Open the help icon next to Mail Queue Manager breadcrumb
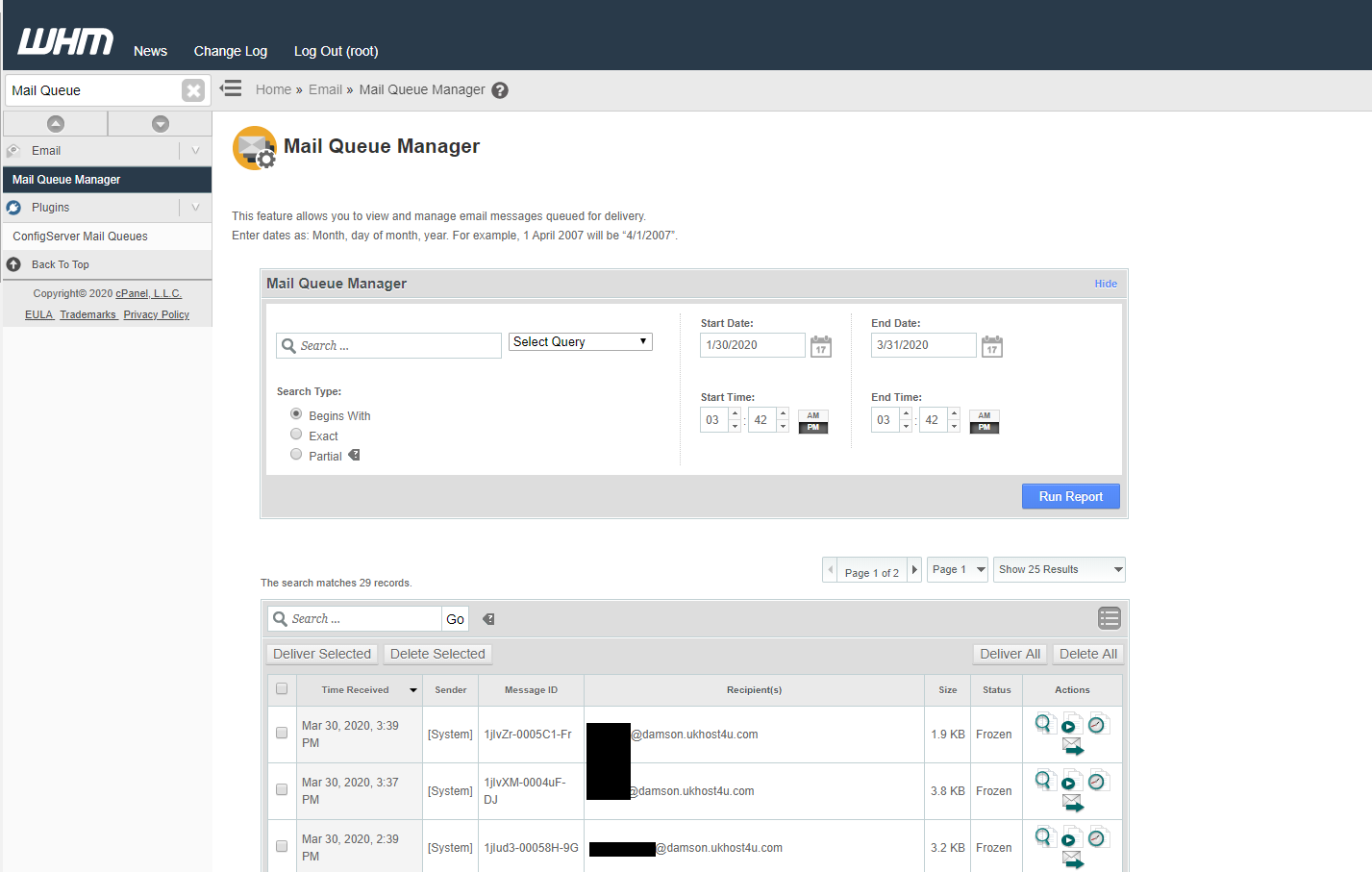Image resolution: width=1372 pixels, height=872 pixels. point(499,89)
